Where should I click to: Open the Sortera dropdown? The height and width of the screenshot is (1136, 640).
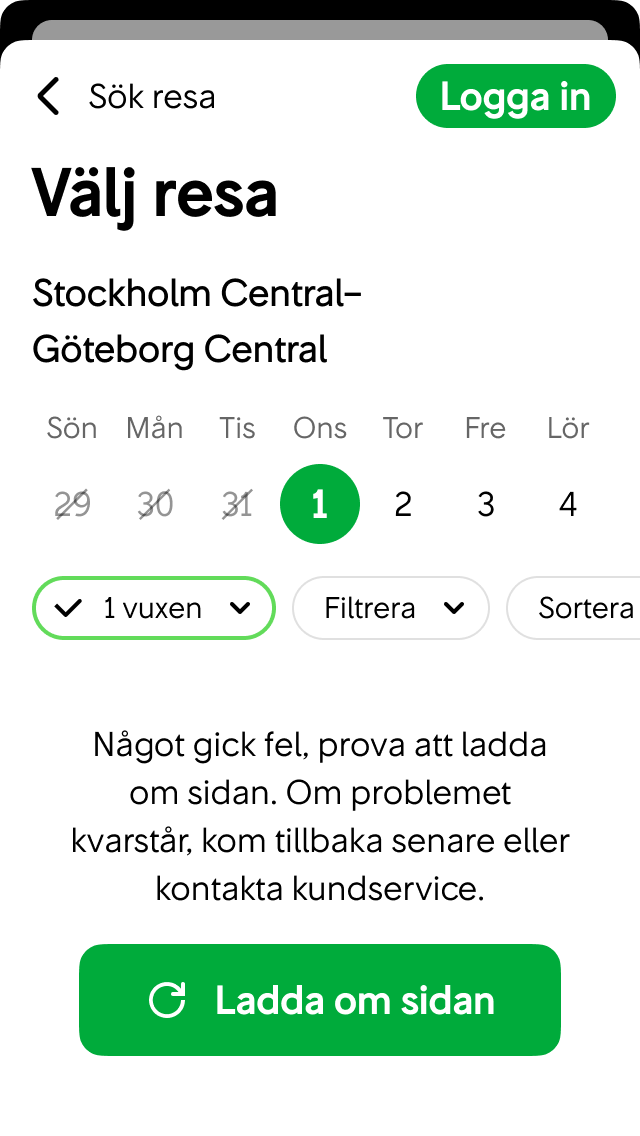[590, 608]
